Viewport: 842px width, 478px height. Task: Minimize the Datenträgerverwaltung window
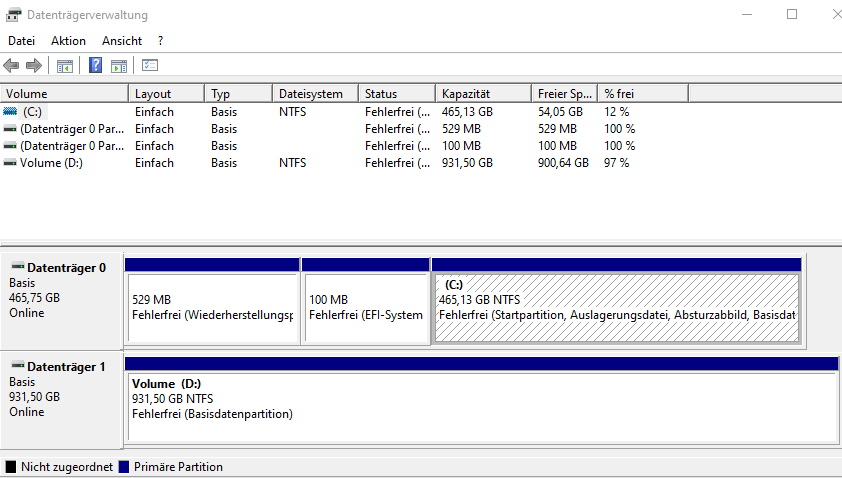(747, 15)
